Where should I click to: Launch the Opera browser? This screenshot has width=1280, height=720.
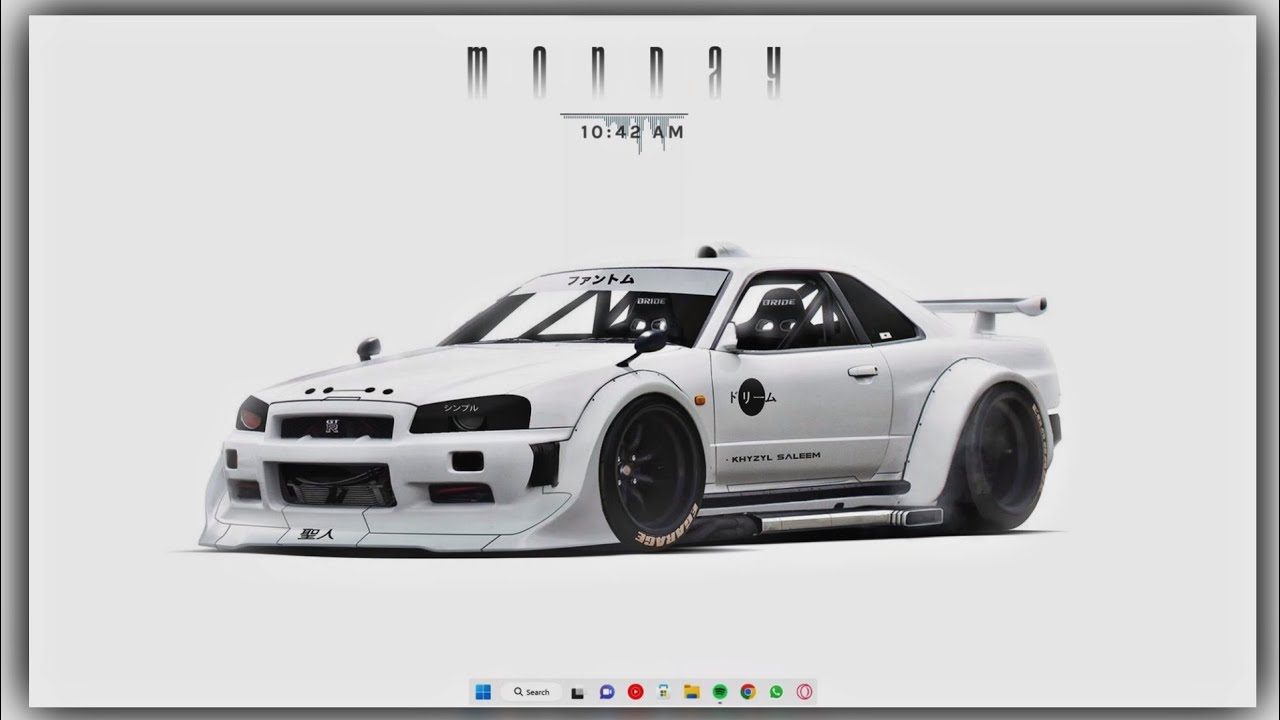pyautogui.click(x=804, y=691)
